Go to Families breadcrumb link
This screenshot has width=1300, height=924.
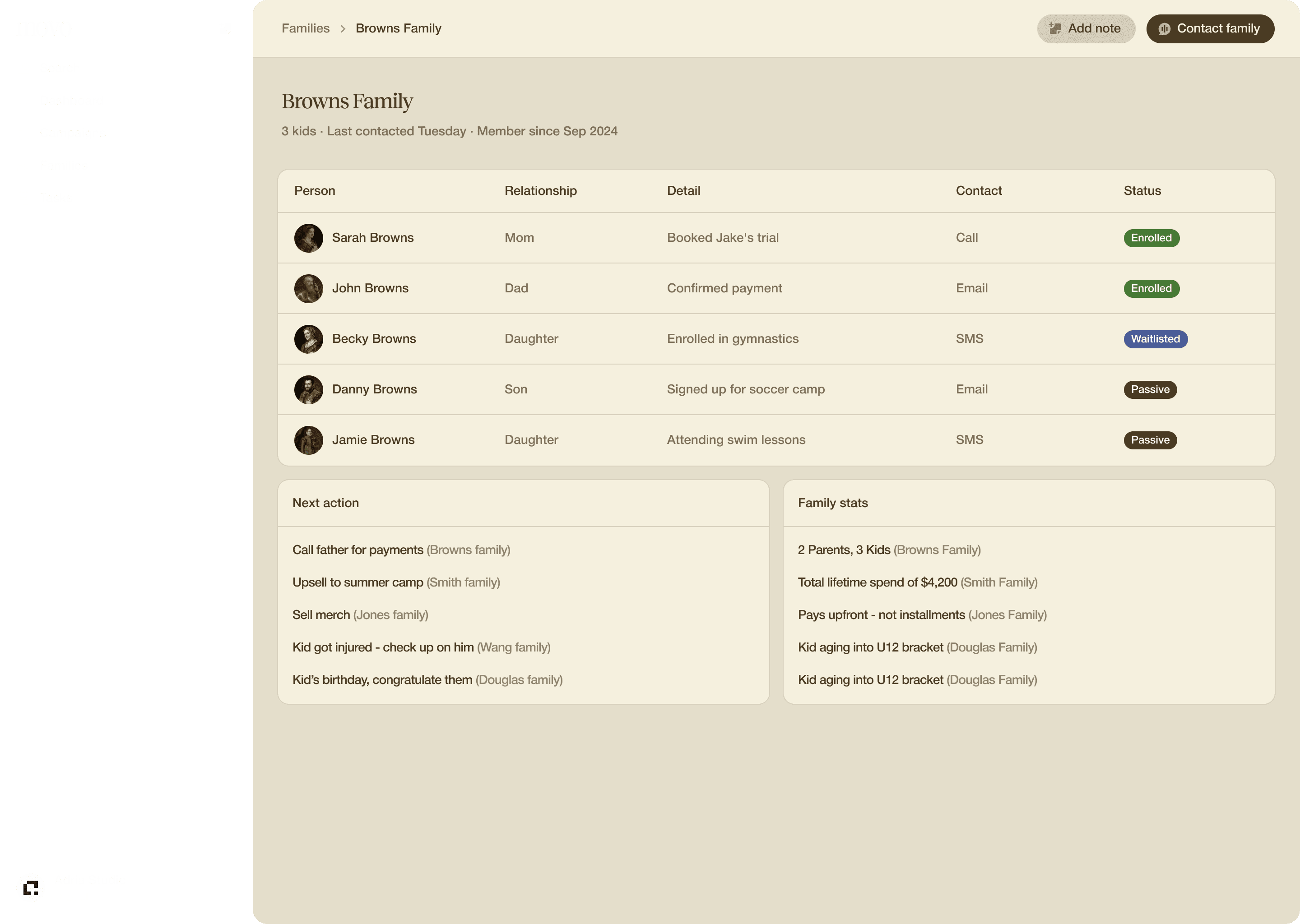(x=306, y=28)
